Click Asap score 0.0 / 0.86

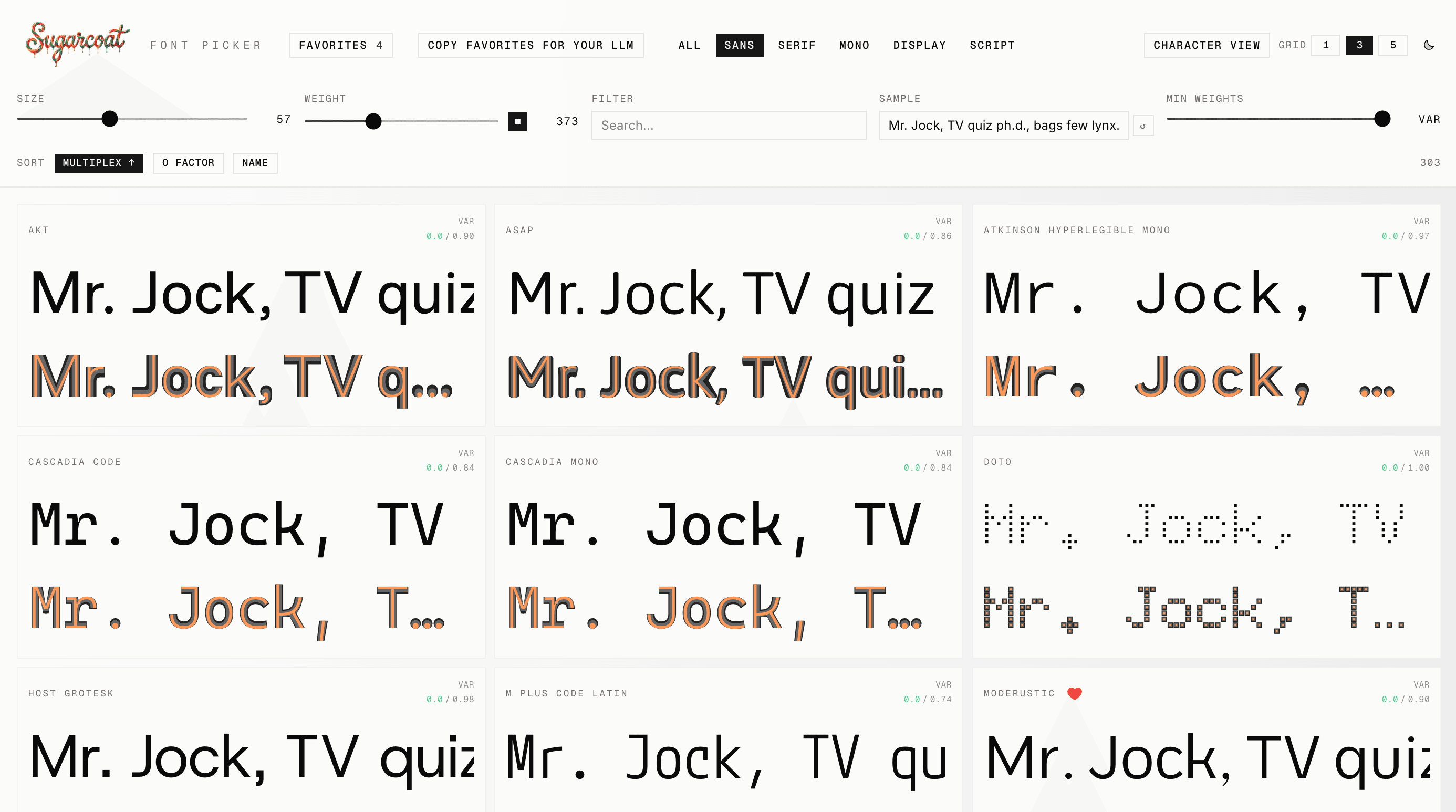point(928,236)
